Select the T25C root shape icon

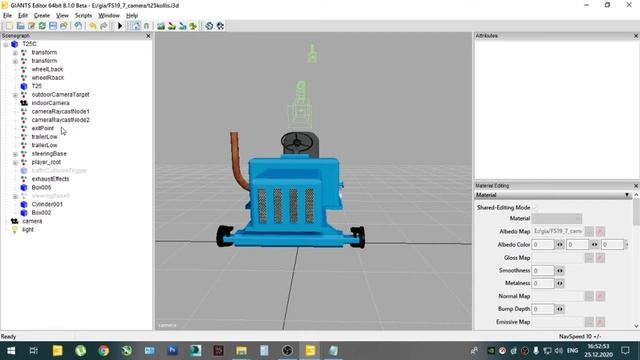[x=15, y=44]
